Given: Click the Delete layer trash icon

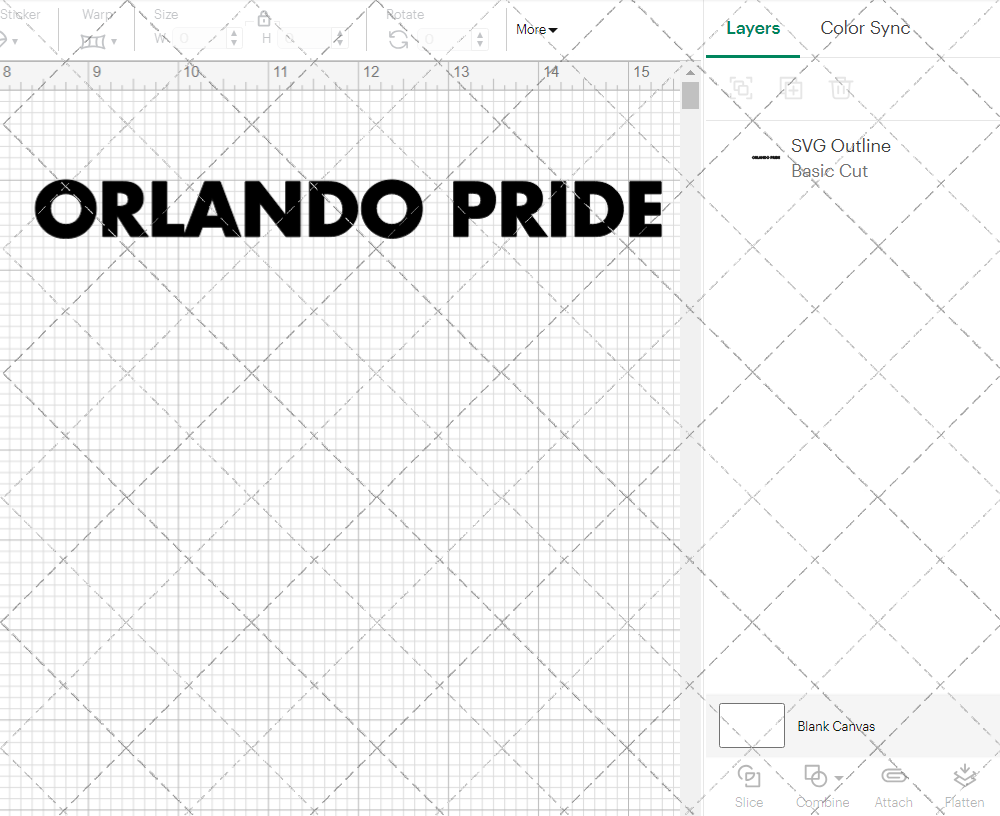Looking at the screenshot, I should 841,88.
